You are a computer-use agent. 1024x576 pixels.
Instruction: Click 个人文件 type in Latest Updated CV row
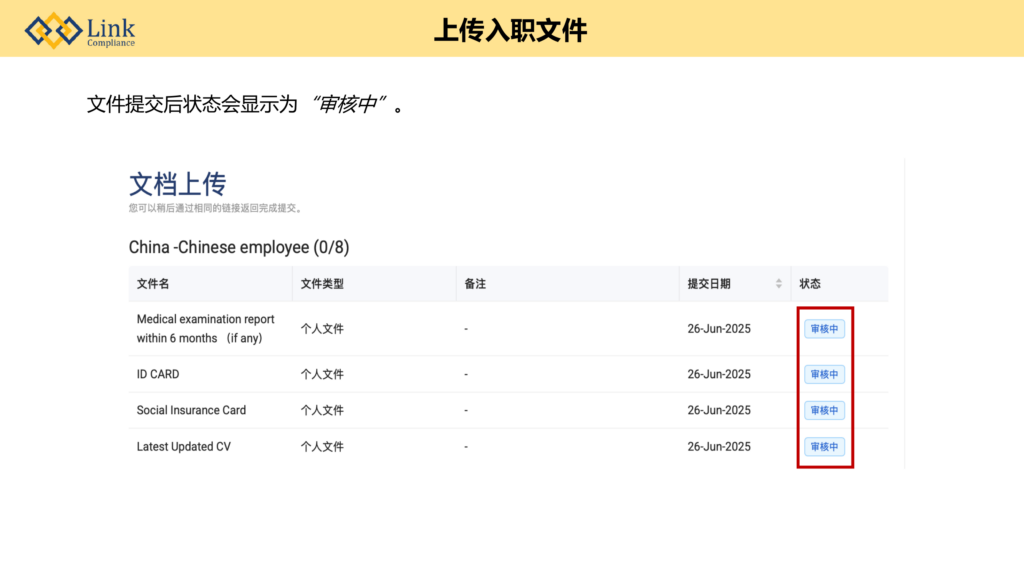pos(322,447)
